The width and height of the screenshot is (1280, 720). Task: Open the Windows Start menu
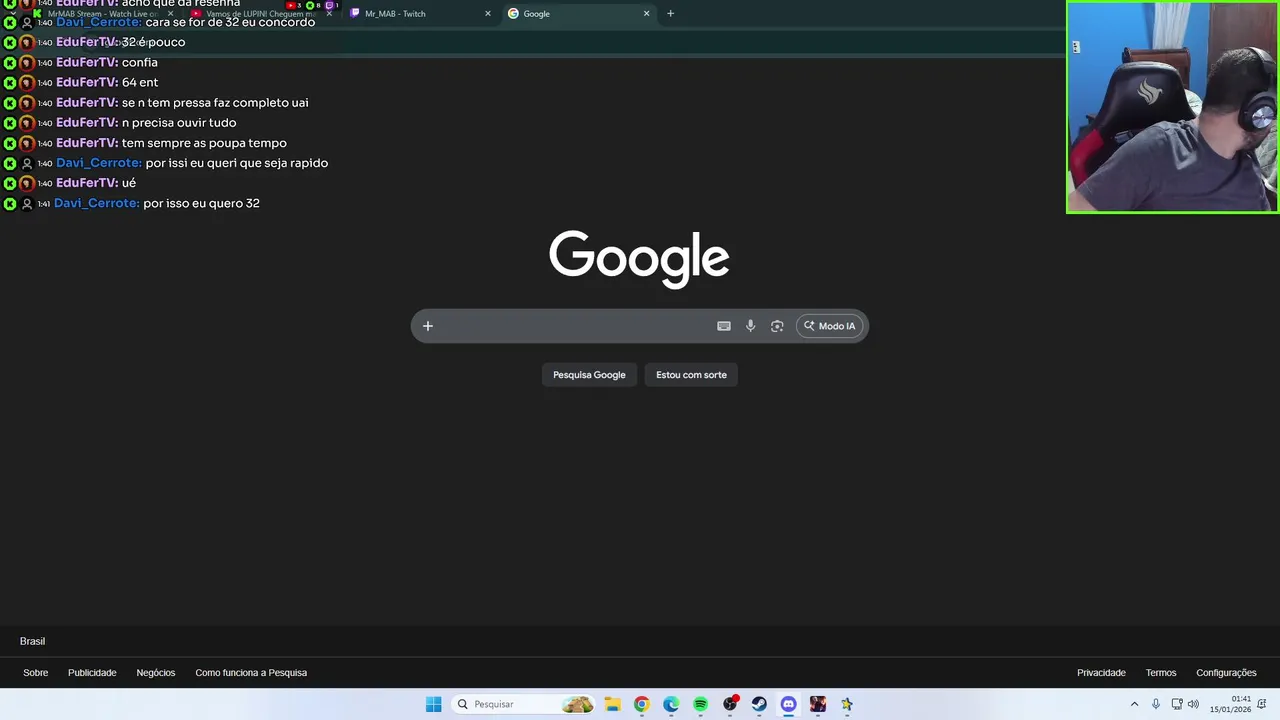tap(433, 704)
